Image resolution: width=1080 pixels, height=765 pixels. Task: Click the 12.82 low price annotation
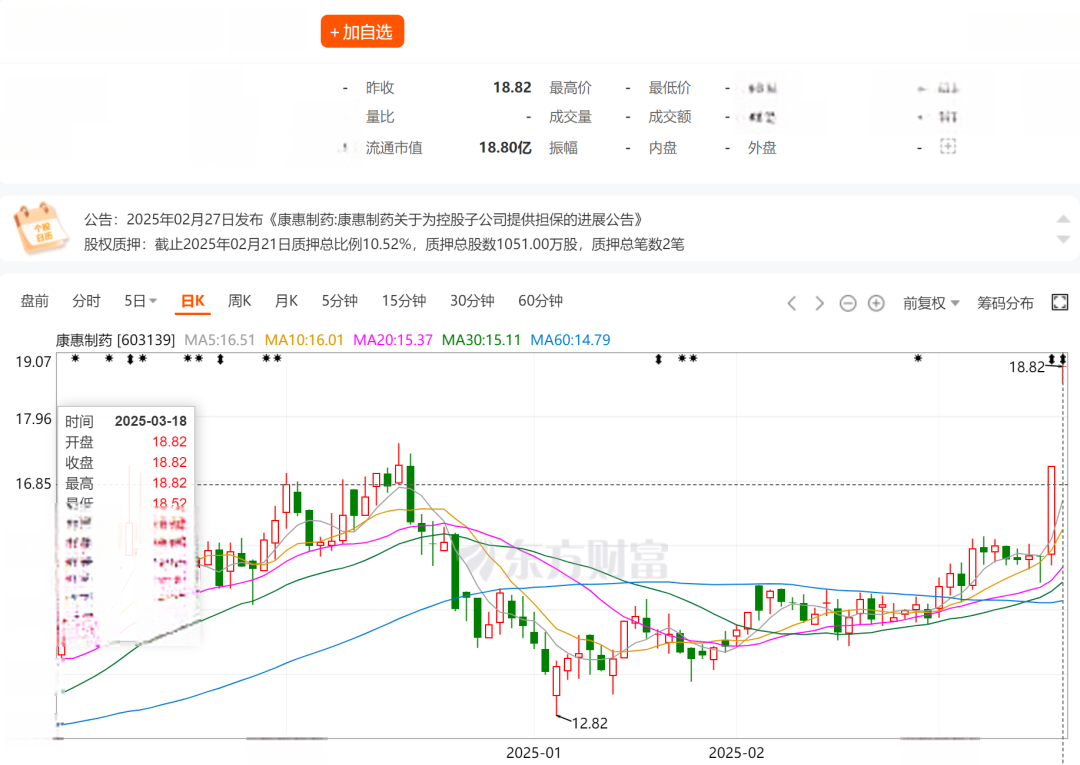tap(590, 723)
